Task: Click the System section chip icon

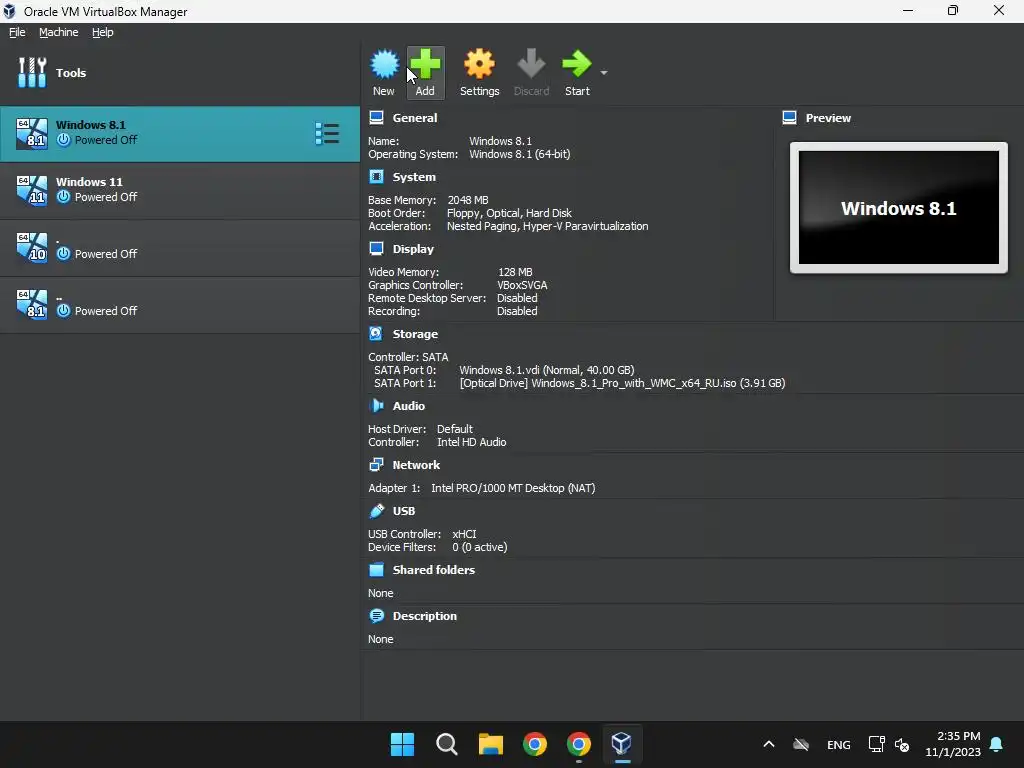Action: [376, 176]
